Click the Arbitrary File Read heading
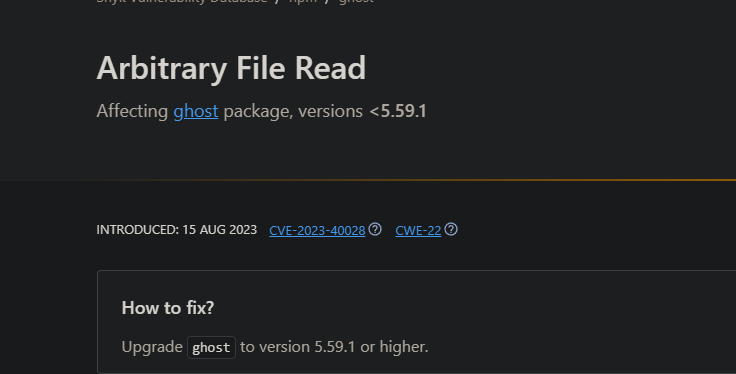The width and height of the screenshot is (736, 374). tap(231, 69)
